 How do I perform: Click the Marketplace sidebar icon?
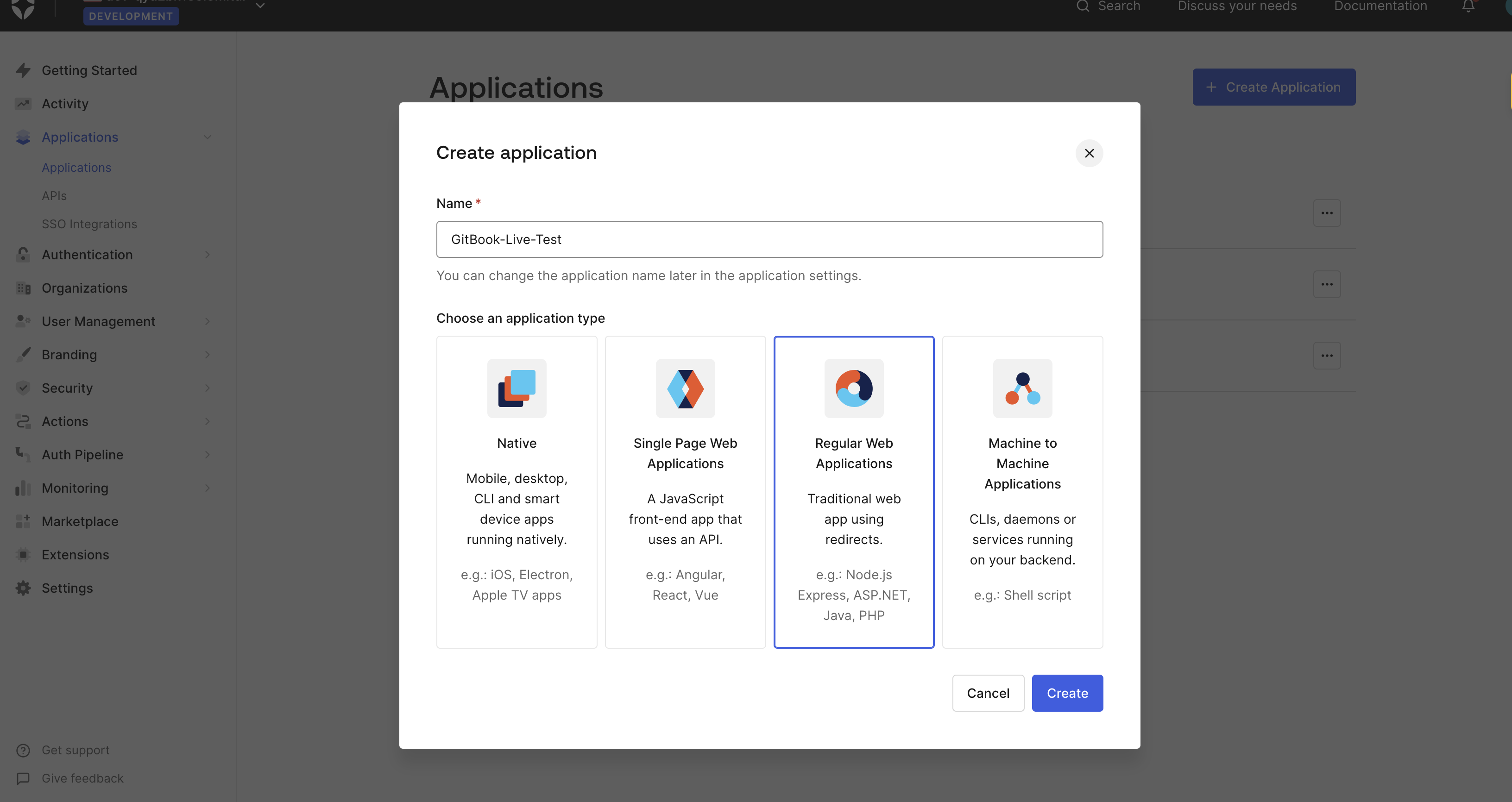pos(23,521)
